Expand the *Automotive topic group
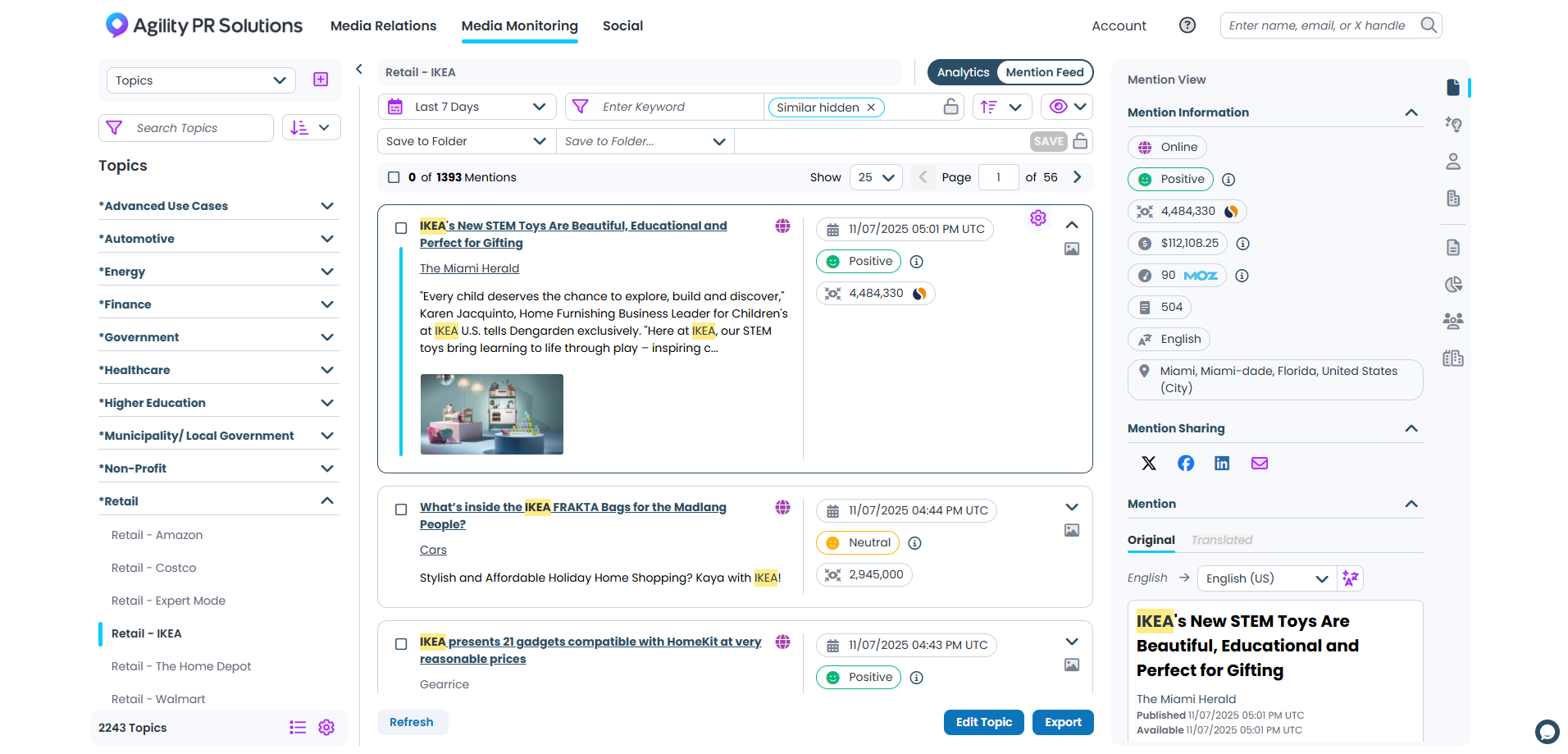1568x754 pixels. pos(327,239)
